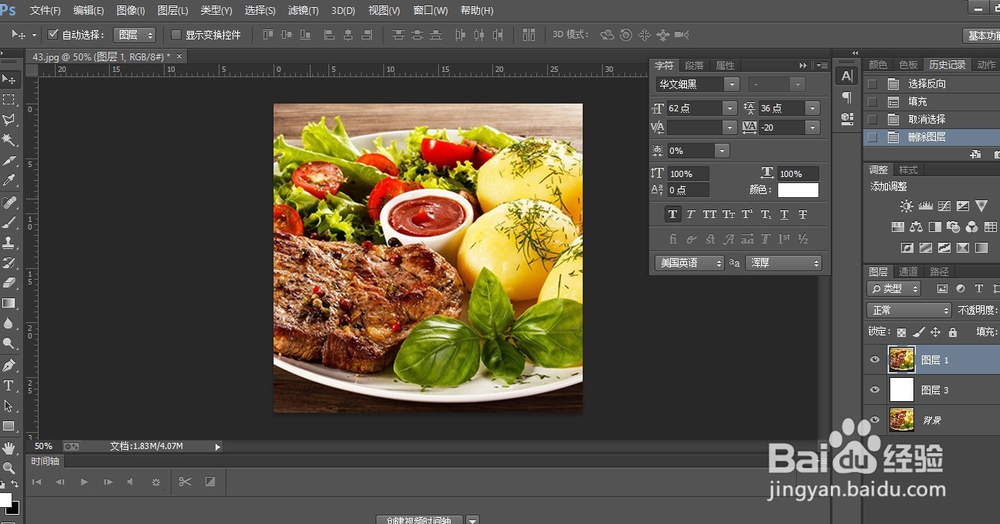
Task: Click the Strikethrough text style button
Action: coord(803,214)
